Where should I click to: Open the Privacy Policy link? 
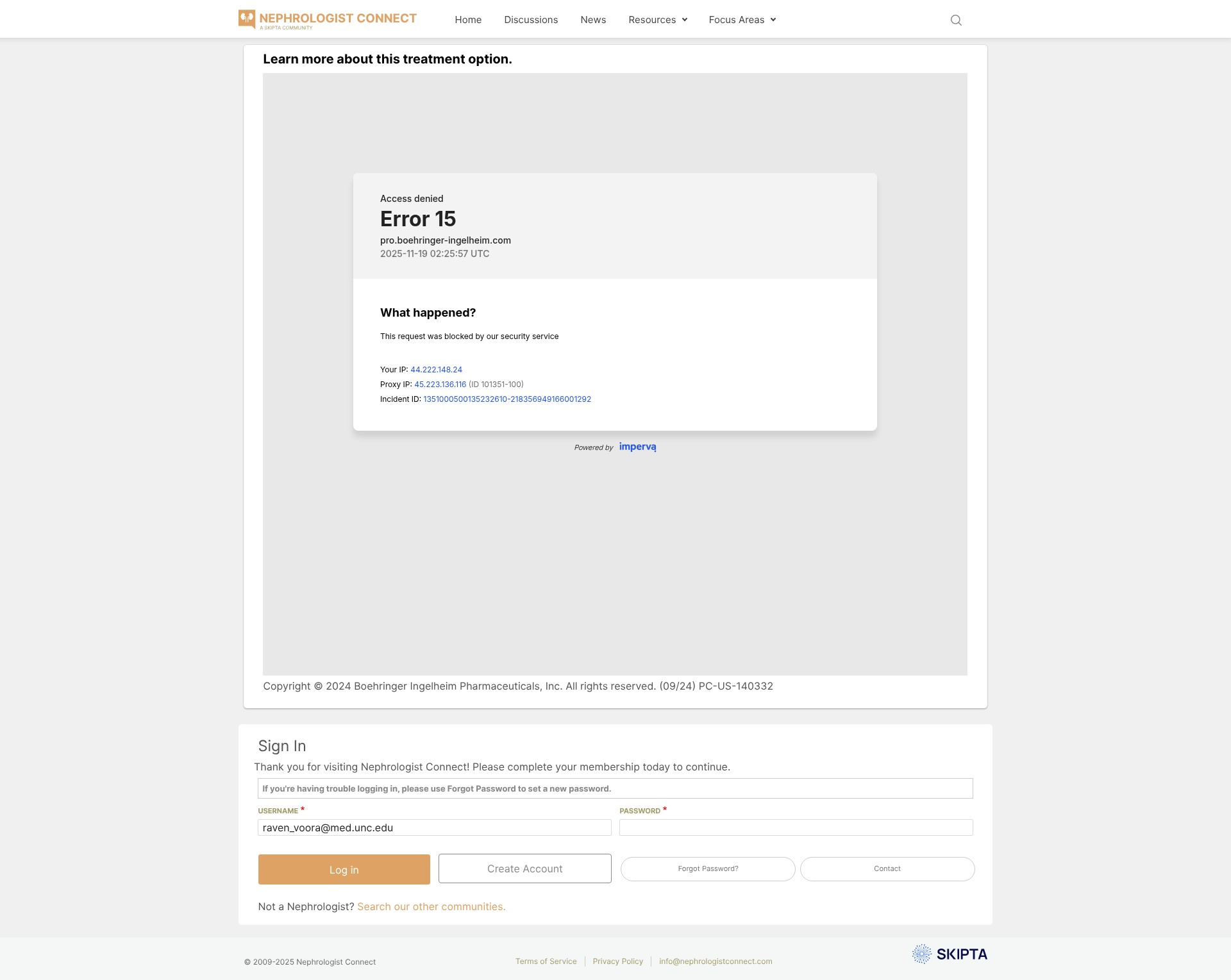click(x=618, y=961)
